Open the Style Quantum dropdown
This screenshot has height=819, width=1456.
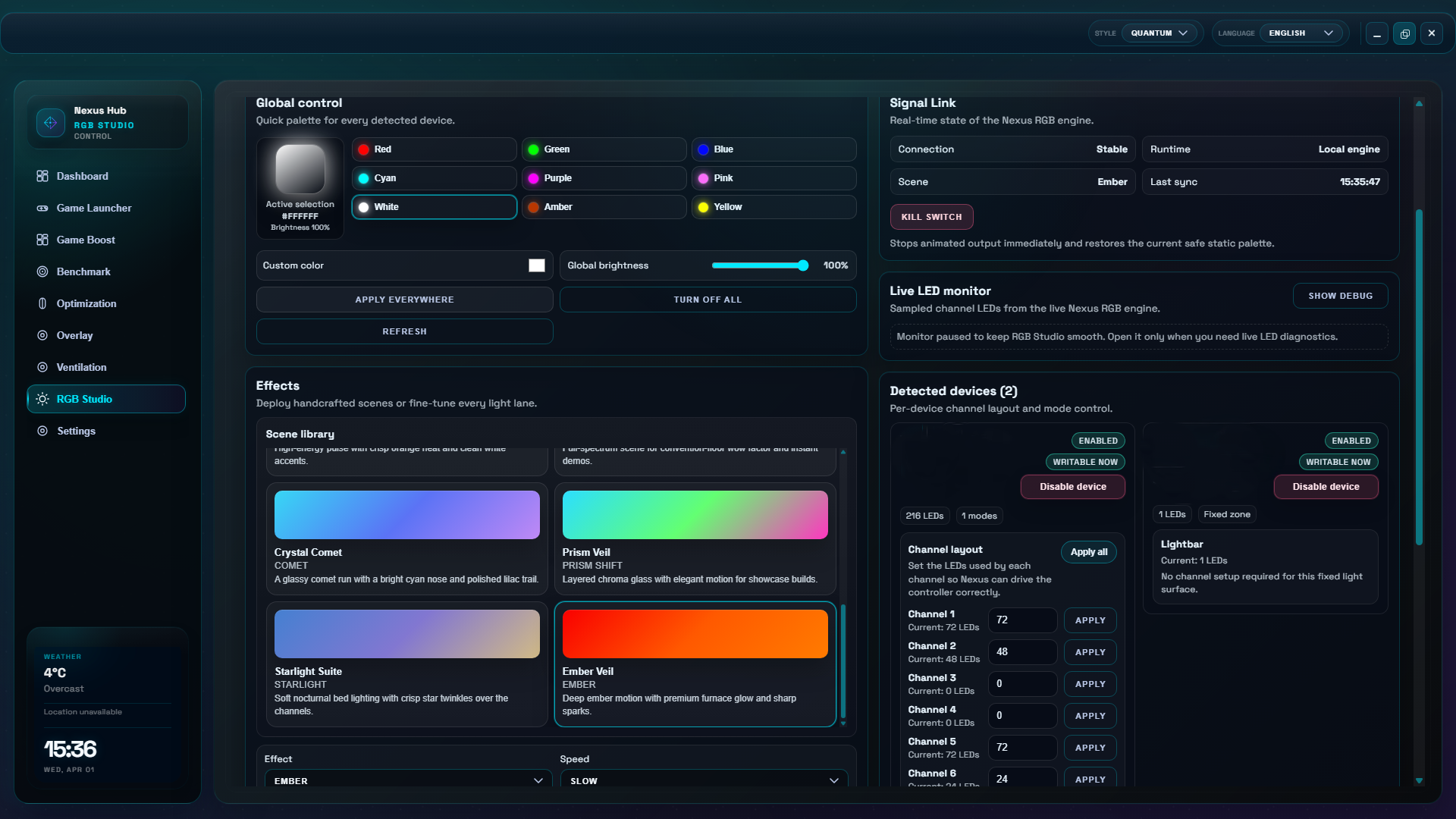(x=1159, y=33)
